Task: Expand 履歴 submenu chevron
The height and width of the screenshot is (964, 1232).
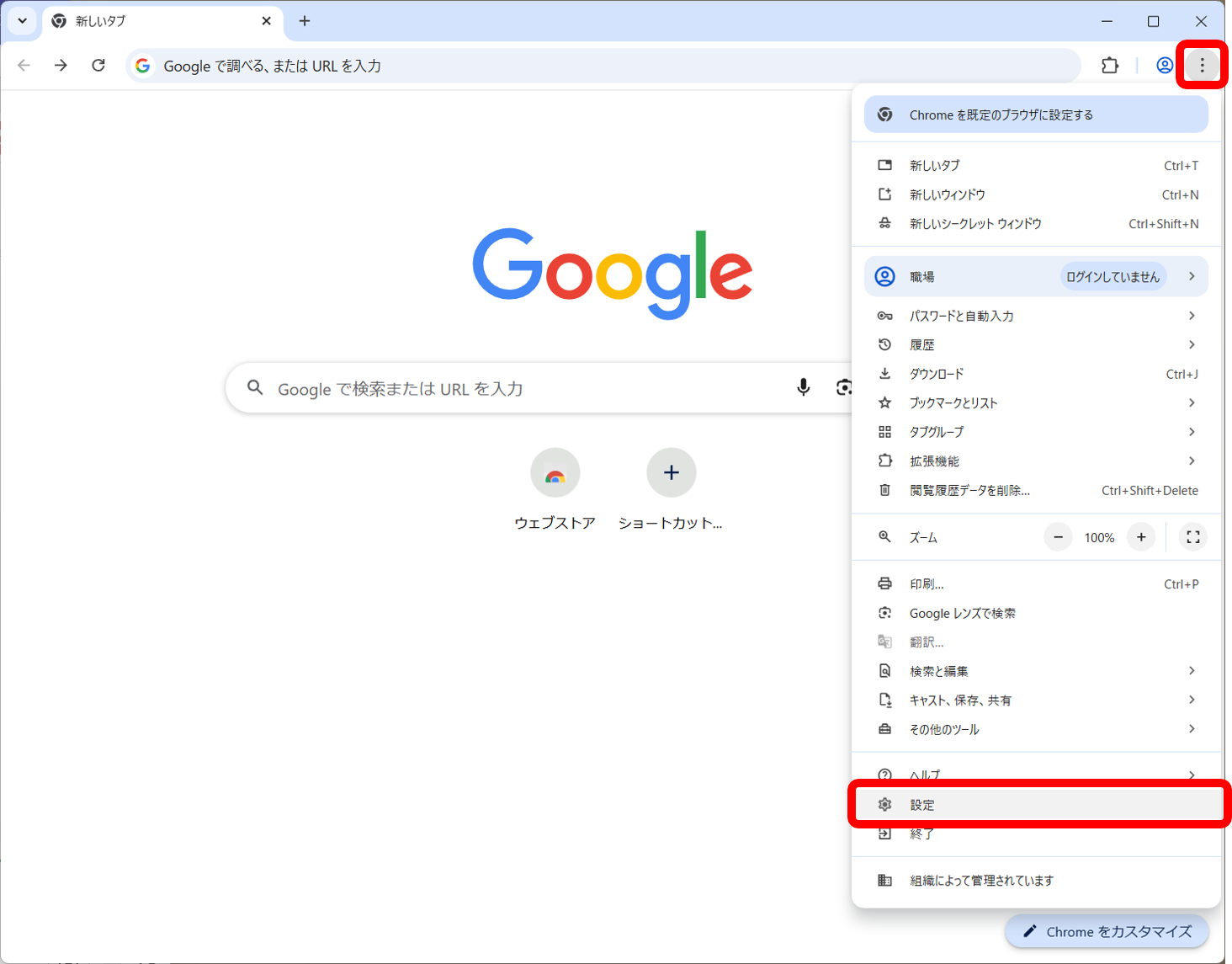Action: [1192, 344]
